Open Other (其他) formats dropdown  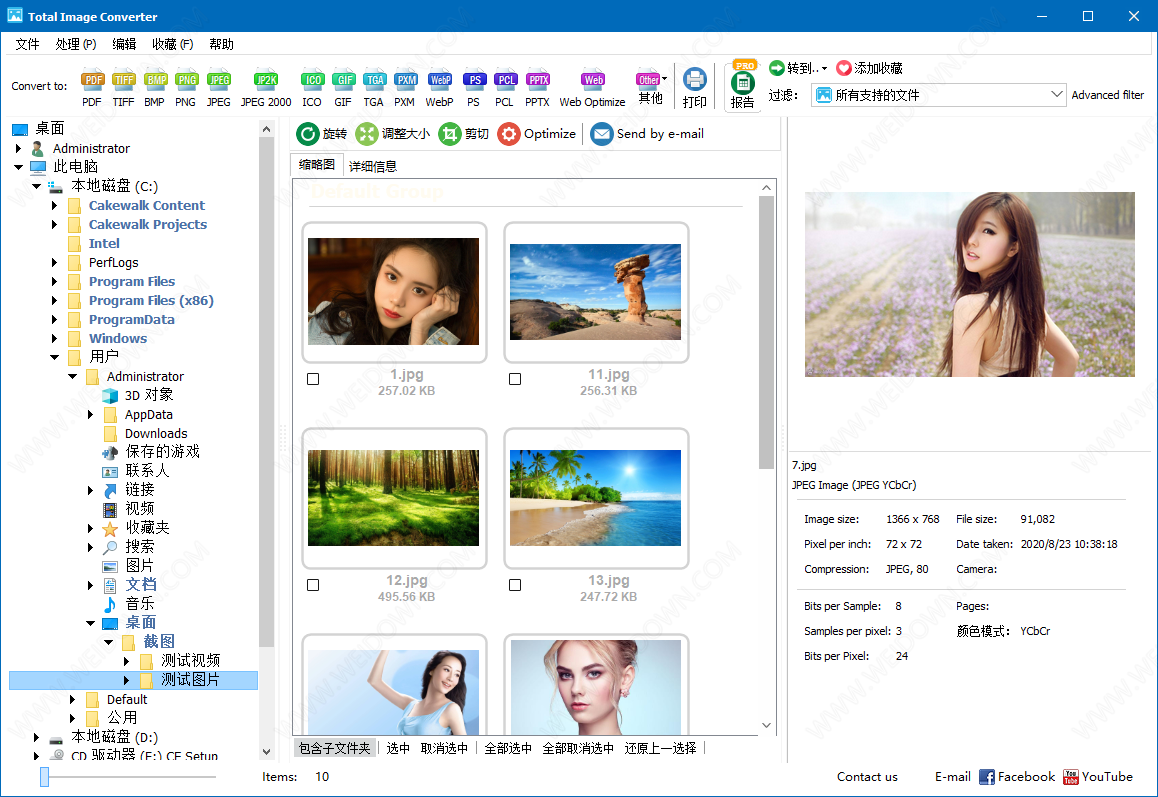(x=651, y=86)
